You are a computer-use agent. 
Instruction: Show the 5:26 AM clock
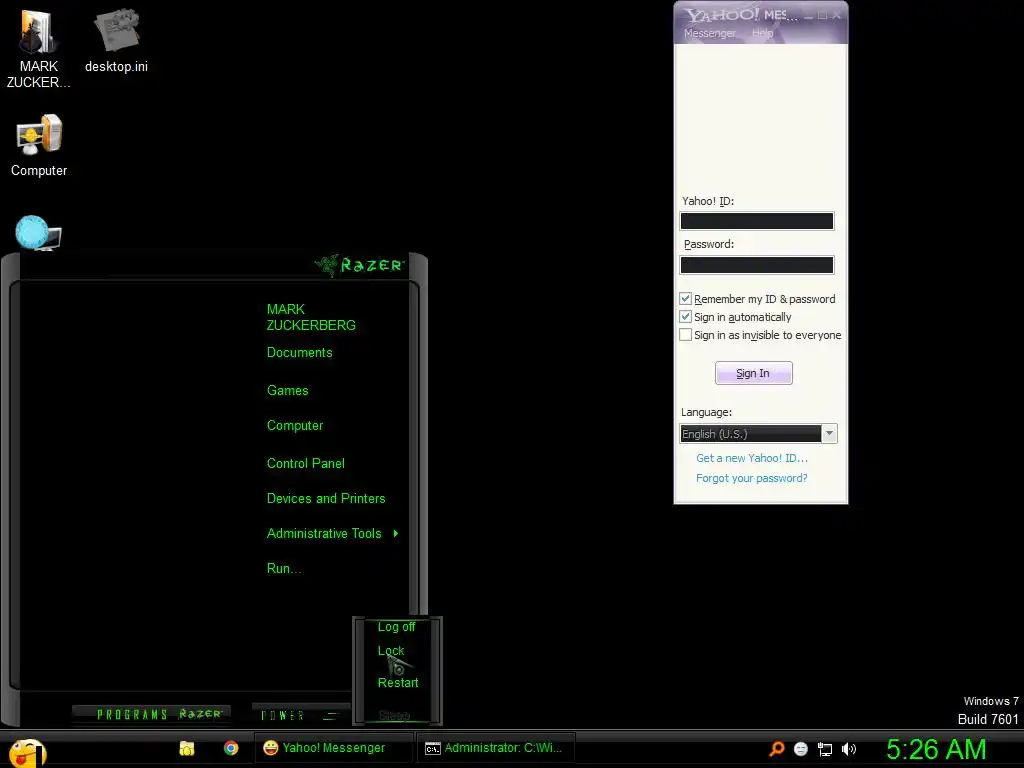[x=936, y=749]
